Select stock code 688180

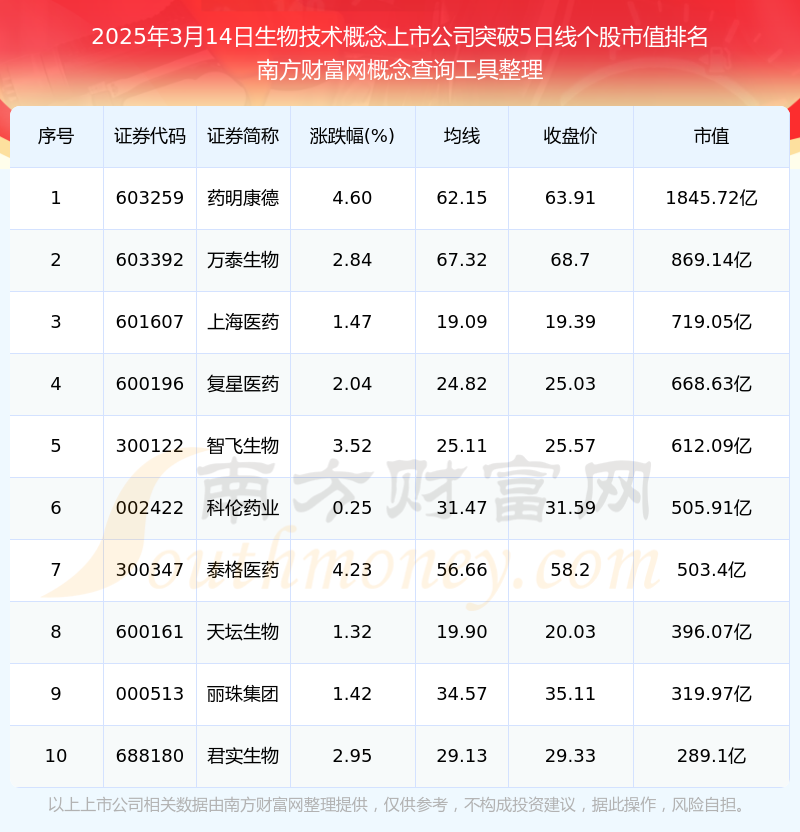click(x=150, y=756)
